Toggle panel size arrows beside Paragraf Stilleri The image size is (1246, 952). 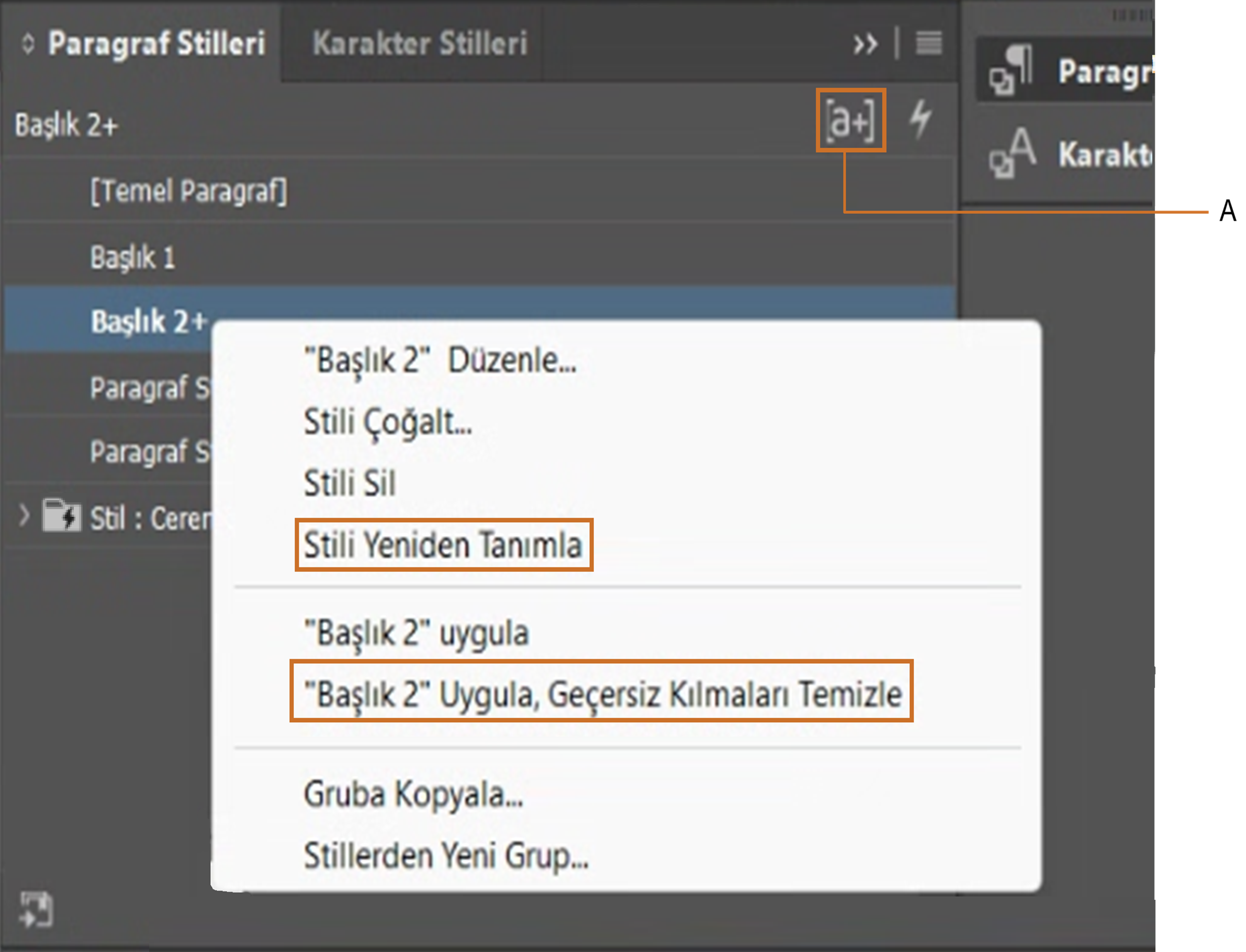point(28,43)
